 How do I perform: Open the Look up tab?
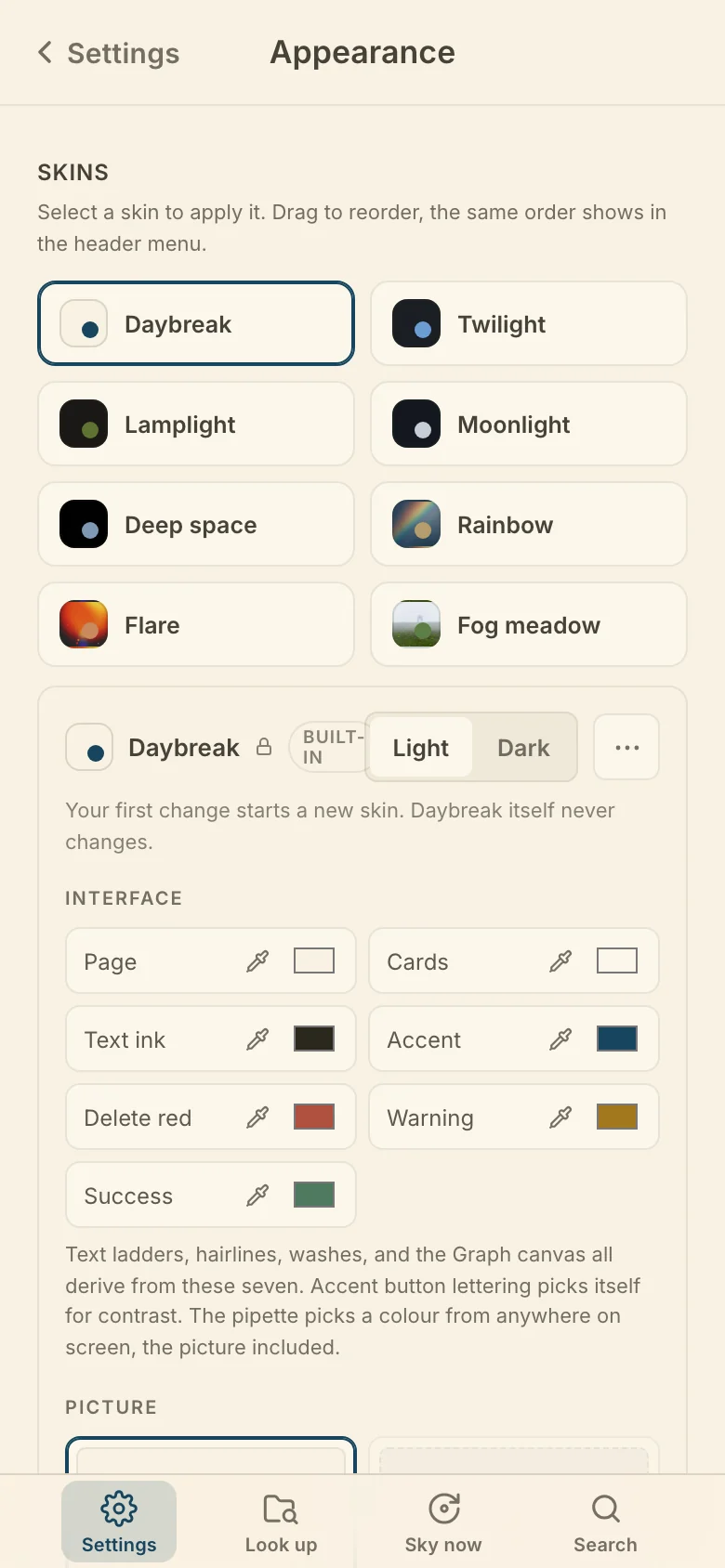tap(281, 1522)
